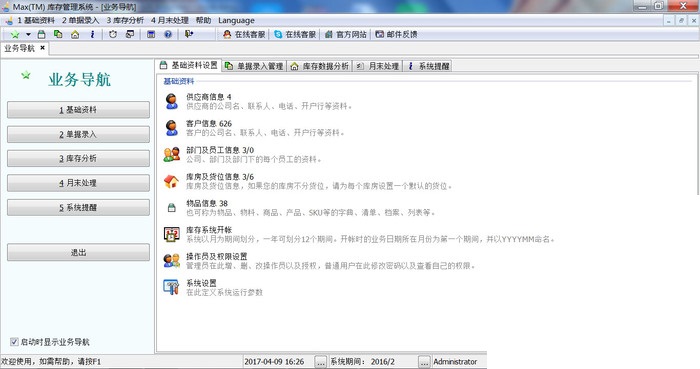Image resolution: width=700 pixels, height=369 pixels.
Task: Open the 操作员及权限设置 link
Action: pyautogui.click(x=217, y=257)
